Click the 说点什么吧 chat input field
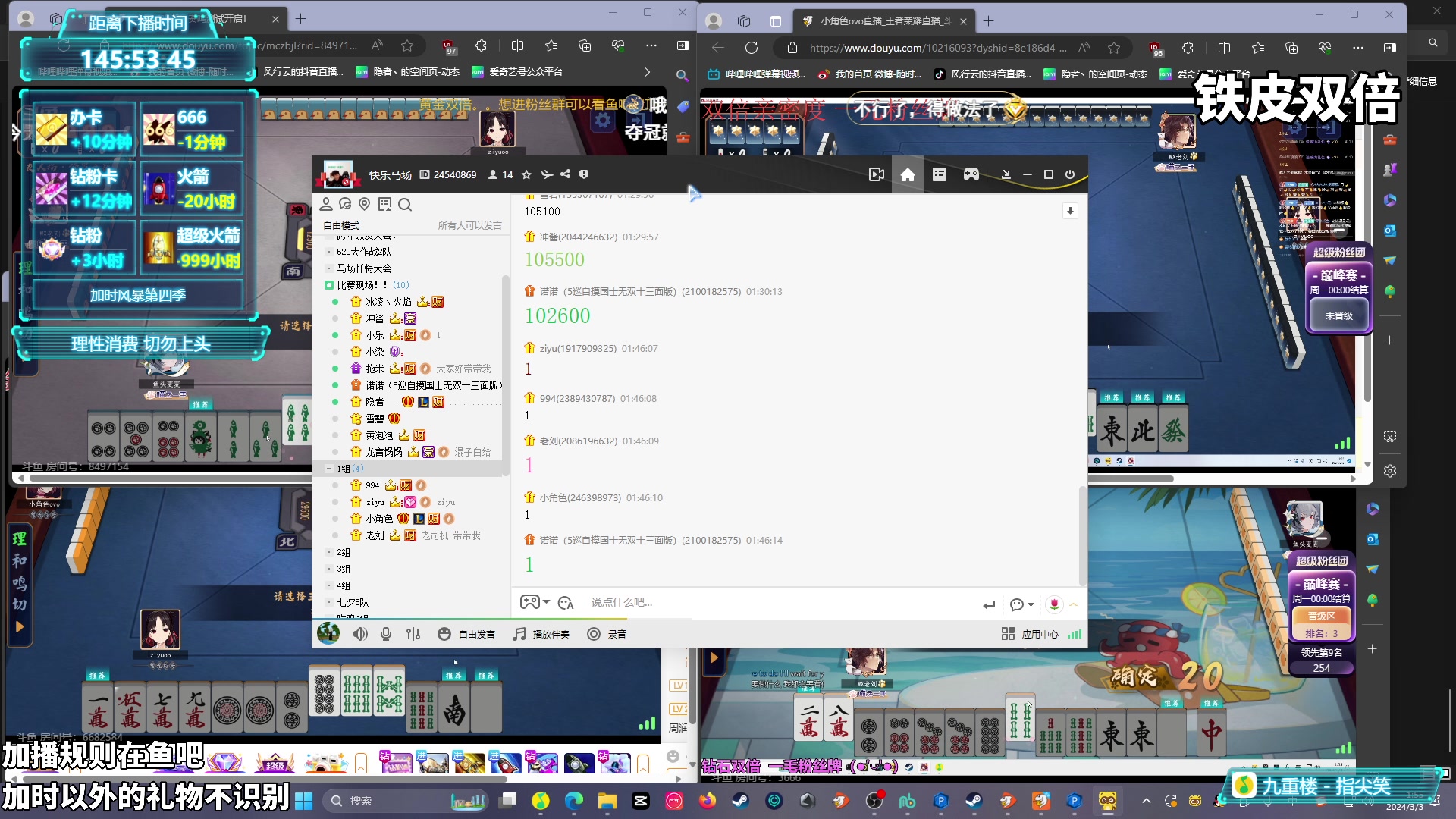 [781, 603]
